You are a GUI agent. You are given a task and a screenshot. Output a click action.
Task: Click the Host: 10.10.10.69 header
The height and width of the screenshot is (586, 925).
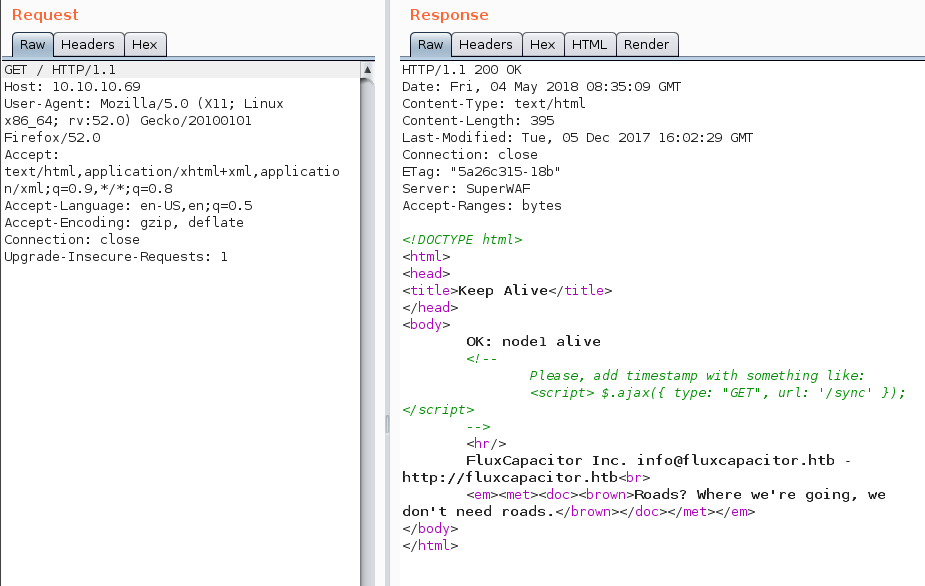(73, 87)
